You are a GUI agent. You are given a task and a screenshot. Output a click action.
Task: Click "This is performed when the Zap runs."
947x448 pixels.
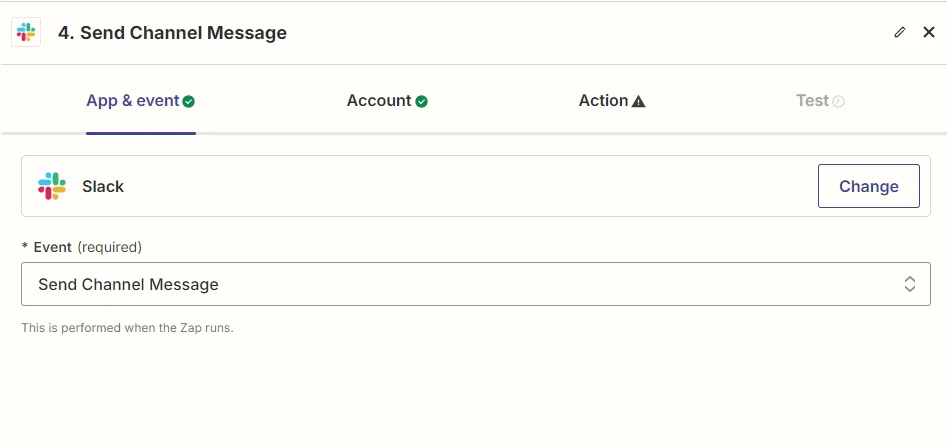point(127,328)
